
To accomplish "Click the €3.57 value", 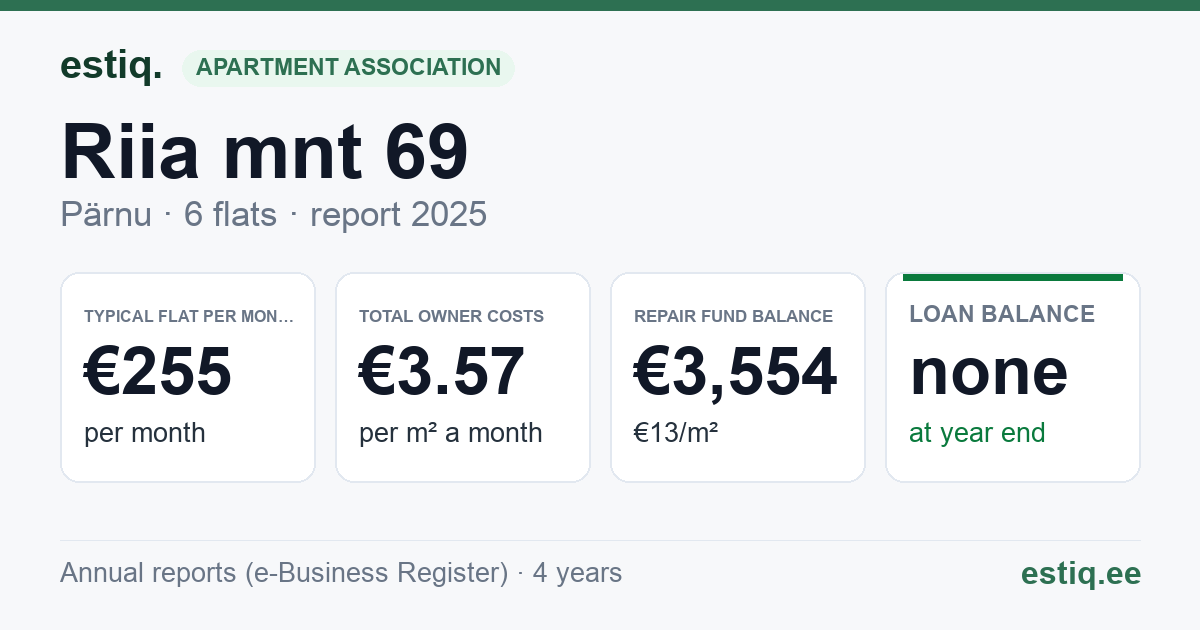I will click(x=442, y=371).
